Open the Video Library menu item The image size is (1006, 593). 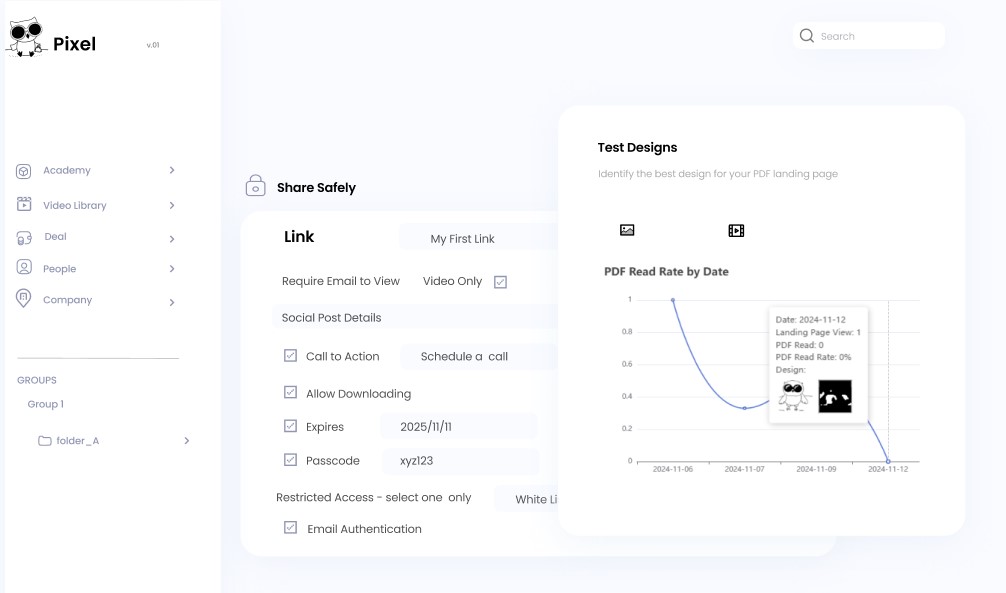click(x=75, y=205)
